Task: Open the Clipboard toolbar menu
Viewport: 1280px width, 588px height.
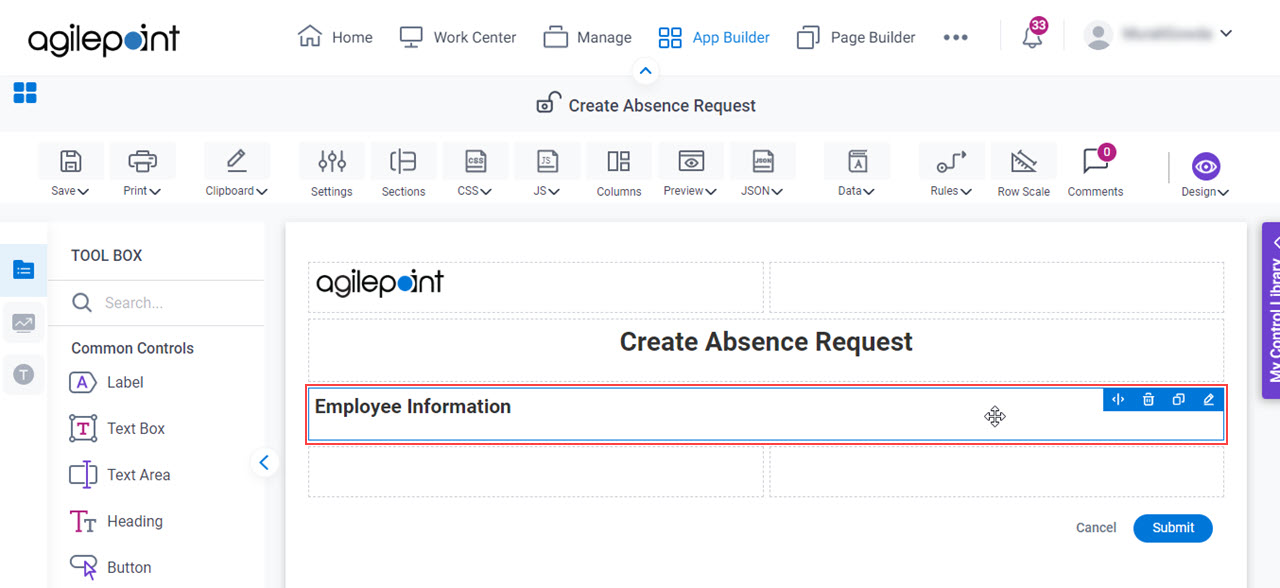Action: point(237,171)
